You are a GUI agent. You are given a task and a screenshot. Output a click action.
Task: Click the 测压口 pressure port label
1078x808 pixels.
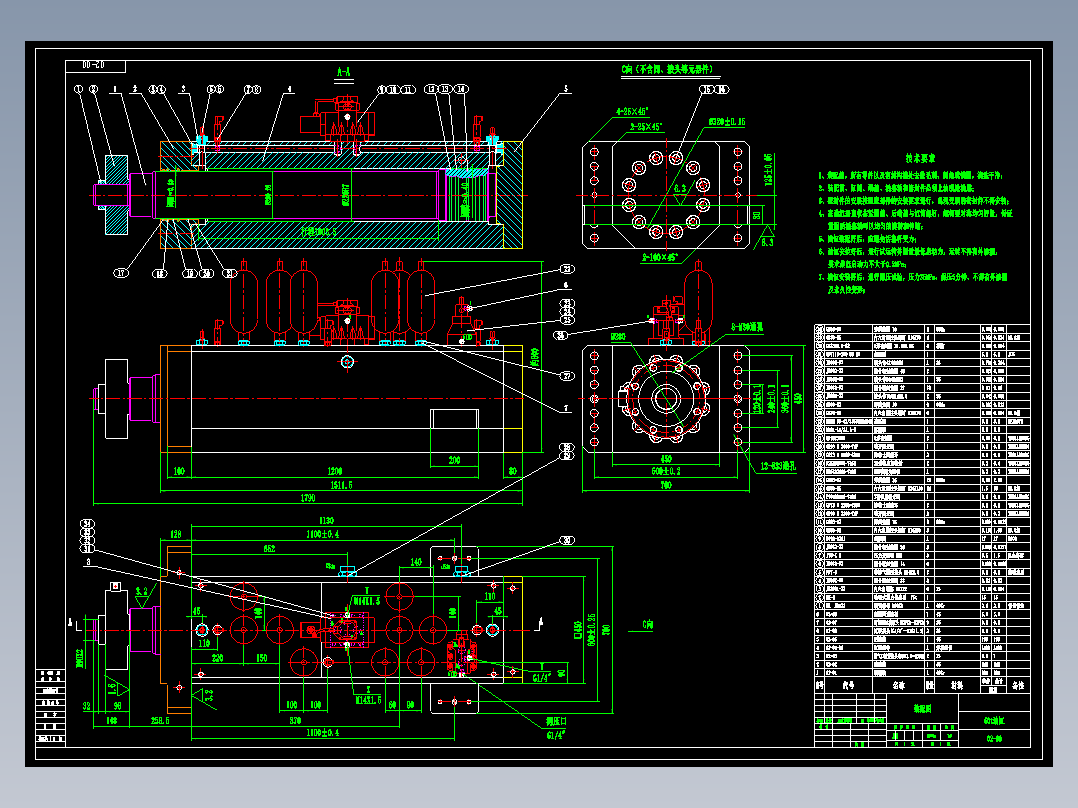(x=556, y=721)
